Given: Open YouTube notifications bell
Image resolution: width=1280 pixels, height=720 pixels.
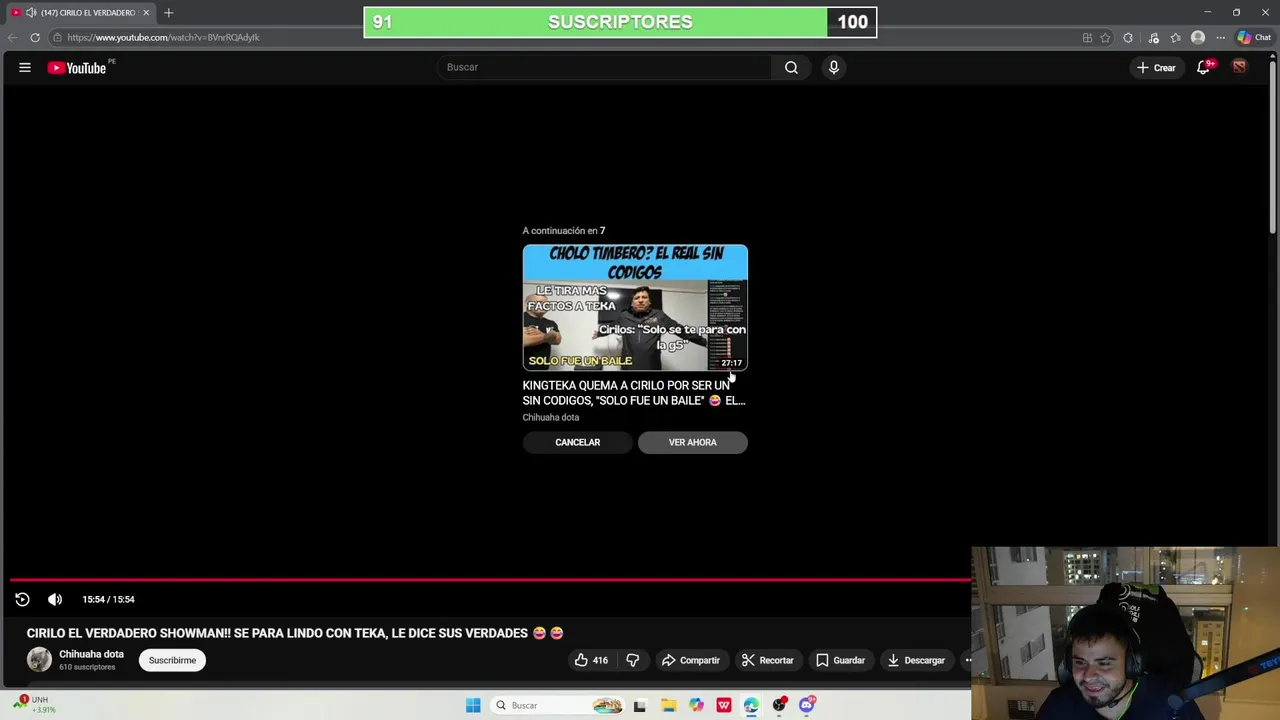Looking at the screenshot, I should pos(1204,68).
